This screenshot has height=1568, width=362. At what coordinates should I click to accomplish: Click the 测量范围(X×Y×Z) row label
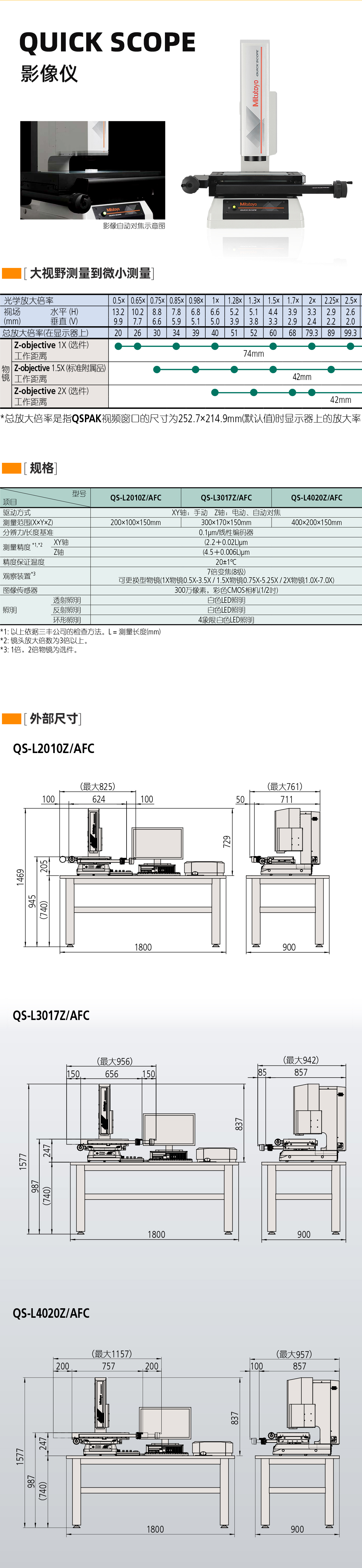(x=28, y=522)
